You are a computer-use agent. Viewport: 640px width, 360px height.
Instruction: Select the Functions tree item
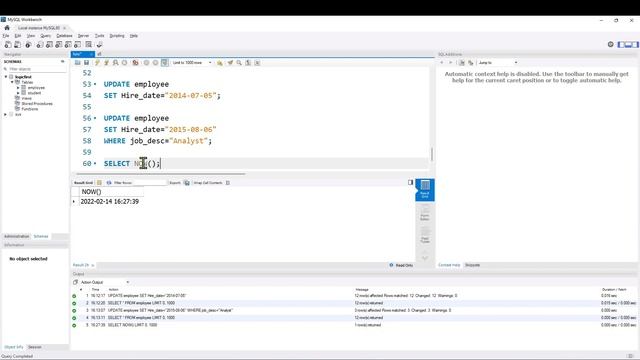(29, 109)
